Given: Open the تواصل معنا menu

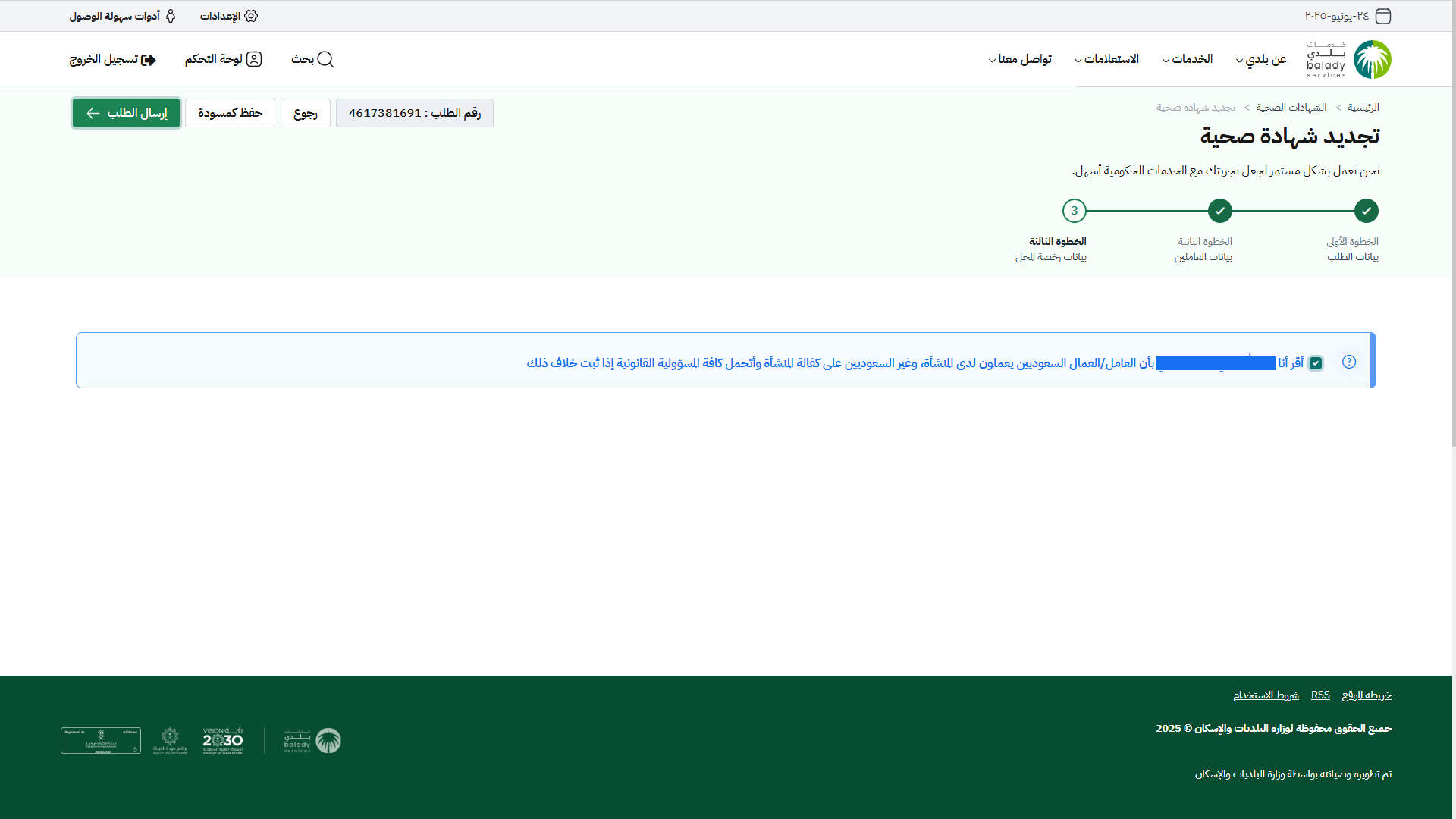Looking at the screenshot, I should click(x=1020, y=59).
